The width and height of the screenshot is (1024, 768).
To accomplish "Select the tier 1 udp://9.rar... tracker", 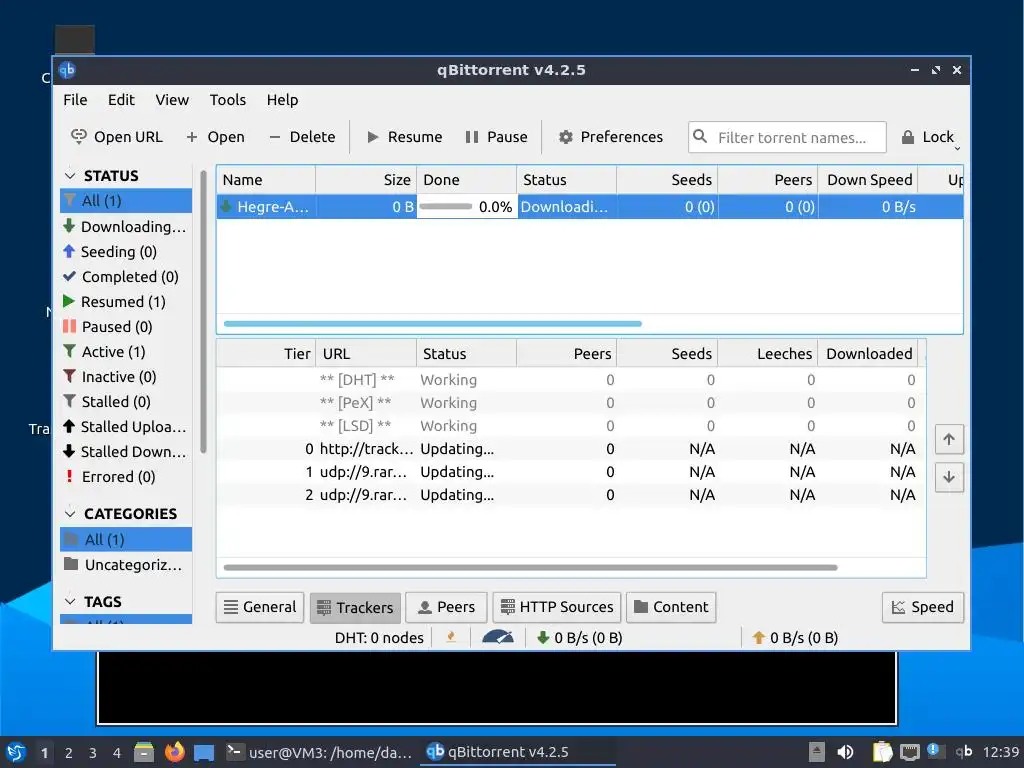I will pyautogui.click(x=571, y=472).
